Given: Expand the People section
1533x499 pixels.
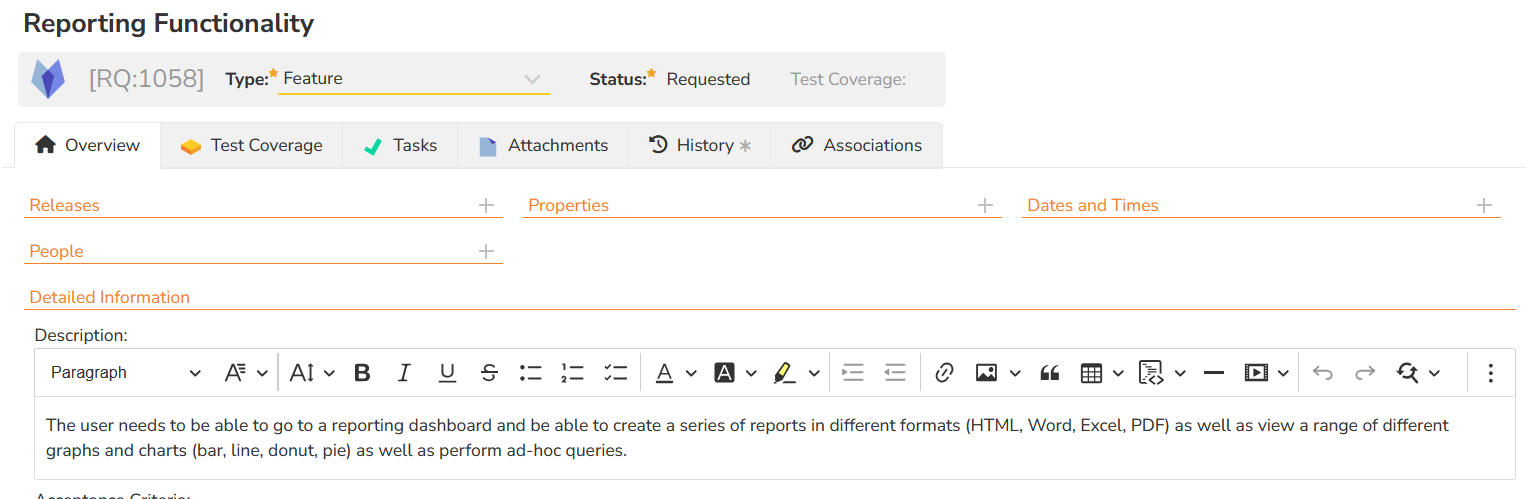Looking at the screenshot, I should 486,252.
